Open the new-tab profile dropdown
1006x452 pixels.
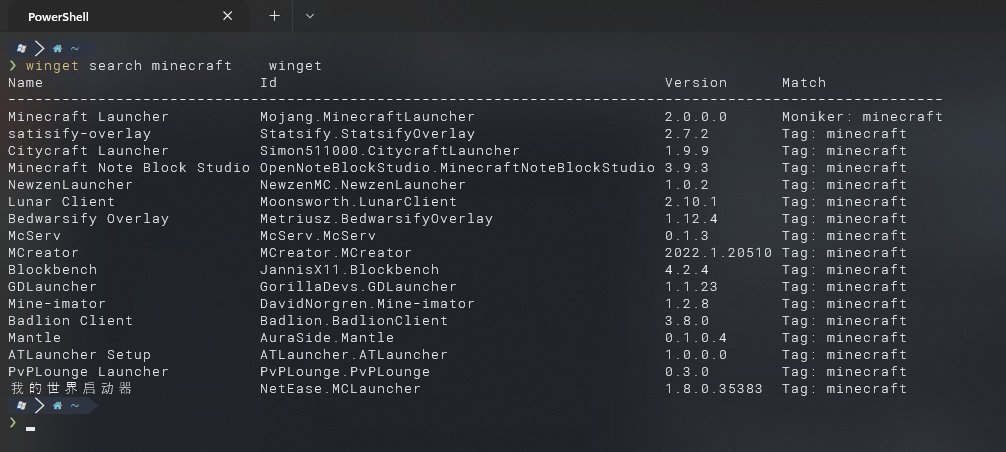310,16
